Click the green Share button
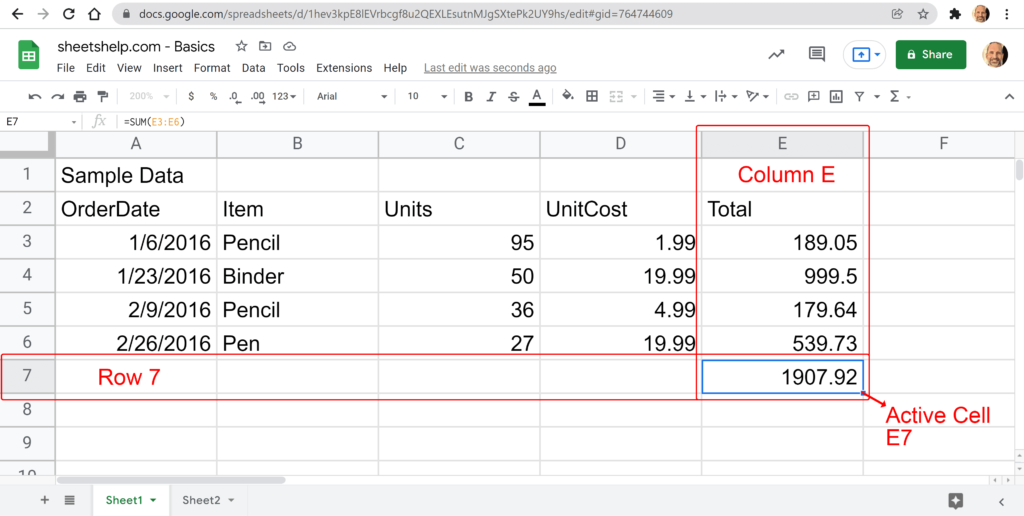Screen dimensions: 1024x516 pyautogui.click(x=930, y=55)
